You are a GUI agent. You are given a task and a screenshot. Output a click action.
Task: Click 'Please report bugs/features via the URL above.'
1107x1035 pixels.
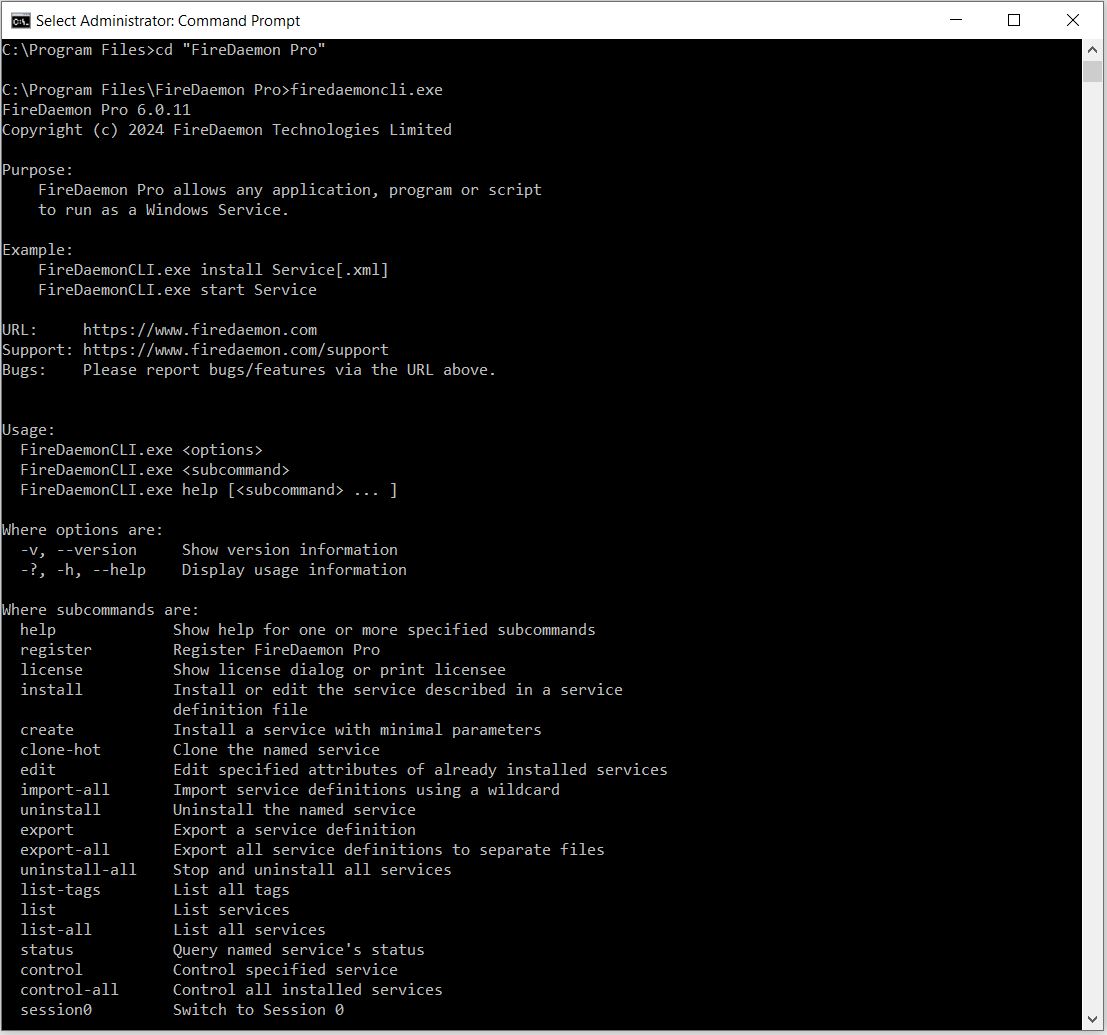pos(289,370)
